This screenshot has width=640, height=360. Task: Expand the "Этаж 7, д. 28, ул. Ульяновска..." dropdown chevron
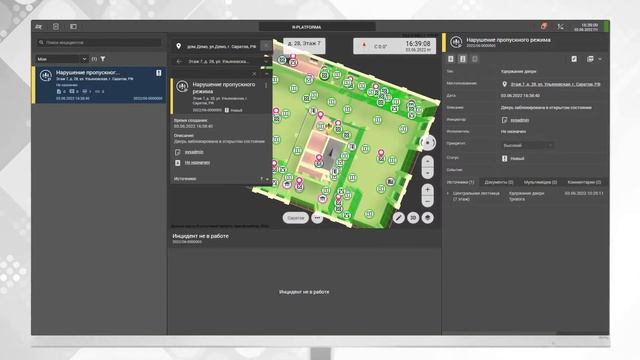click(x=267, y=62)
